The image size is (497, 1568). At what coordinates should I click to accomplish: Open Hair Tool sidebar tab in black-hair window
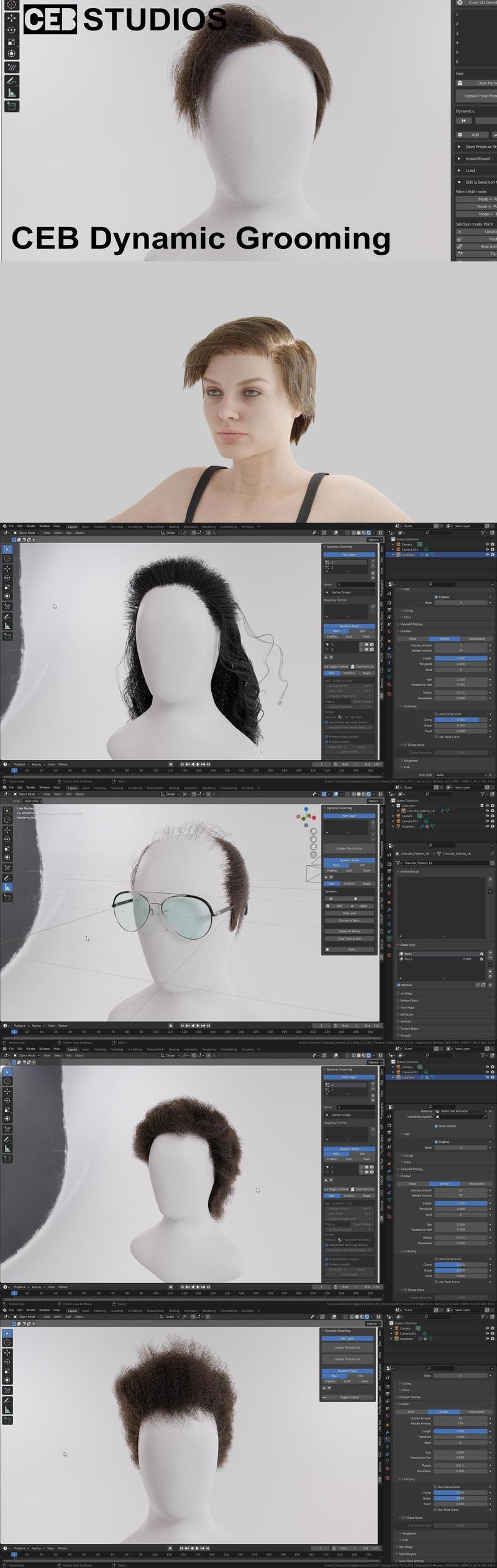[x=381, y=643]
